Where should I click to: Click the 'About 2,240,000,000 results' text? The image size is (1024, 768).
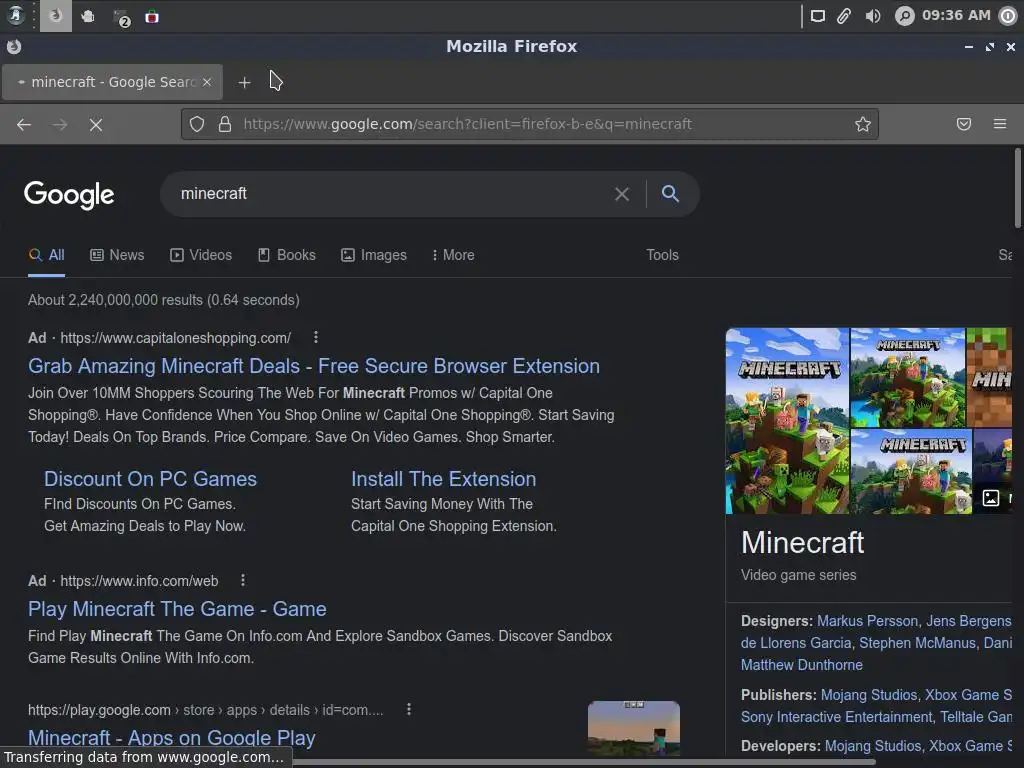[164, 300]
